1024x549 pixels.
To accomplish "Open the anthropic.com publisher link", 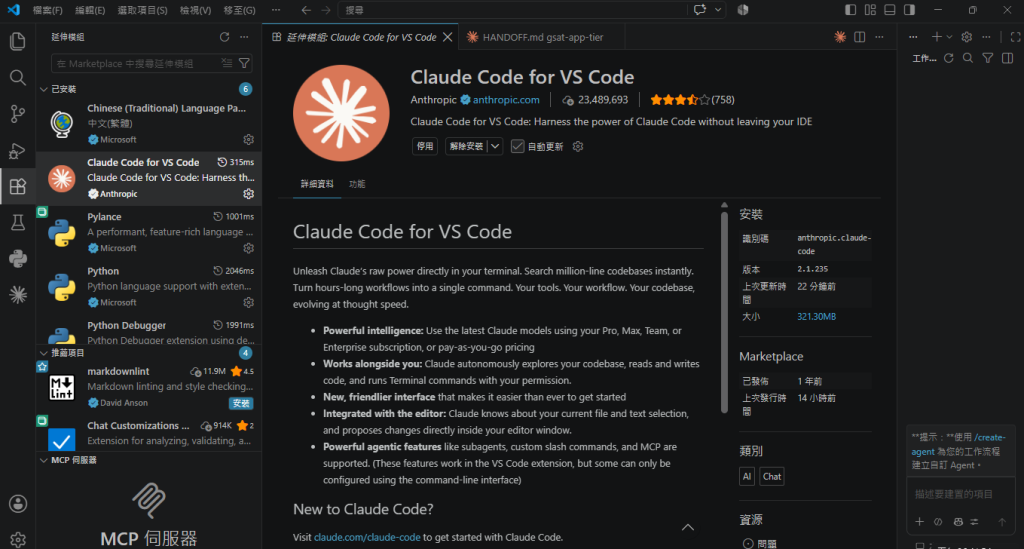I will click(x=506, y=100).
